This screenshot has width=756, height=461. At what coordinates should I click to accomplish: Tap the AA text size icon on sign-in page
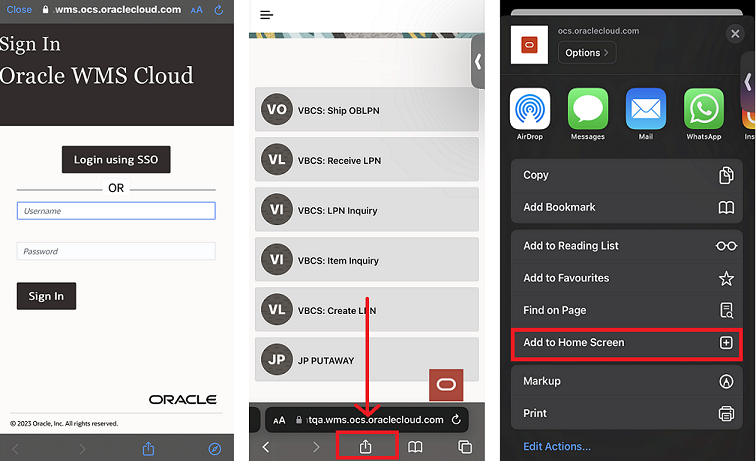coord(197,10)
